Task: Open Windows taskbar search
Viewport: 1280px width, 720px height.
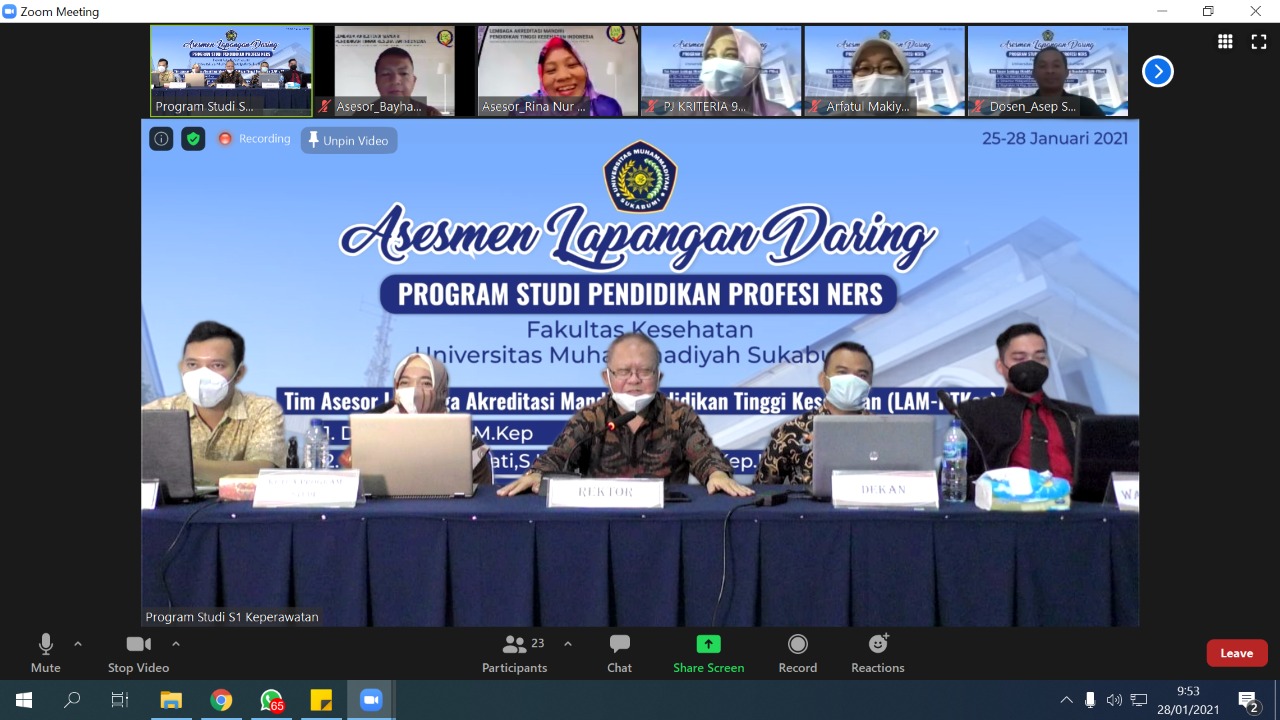Action: coord(72,700)
